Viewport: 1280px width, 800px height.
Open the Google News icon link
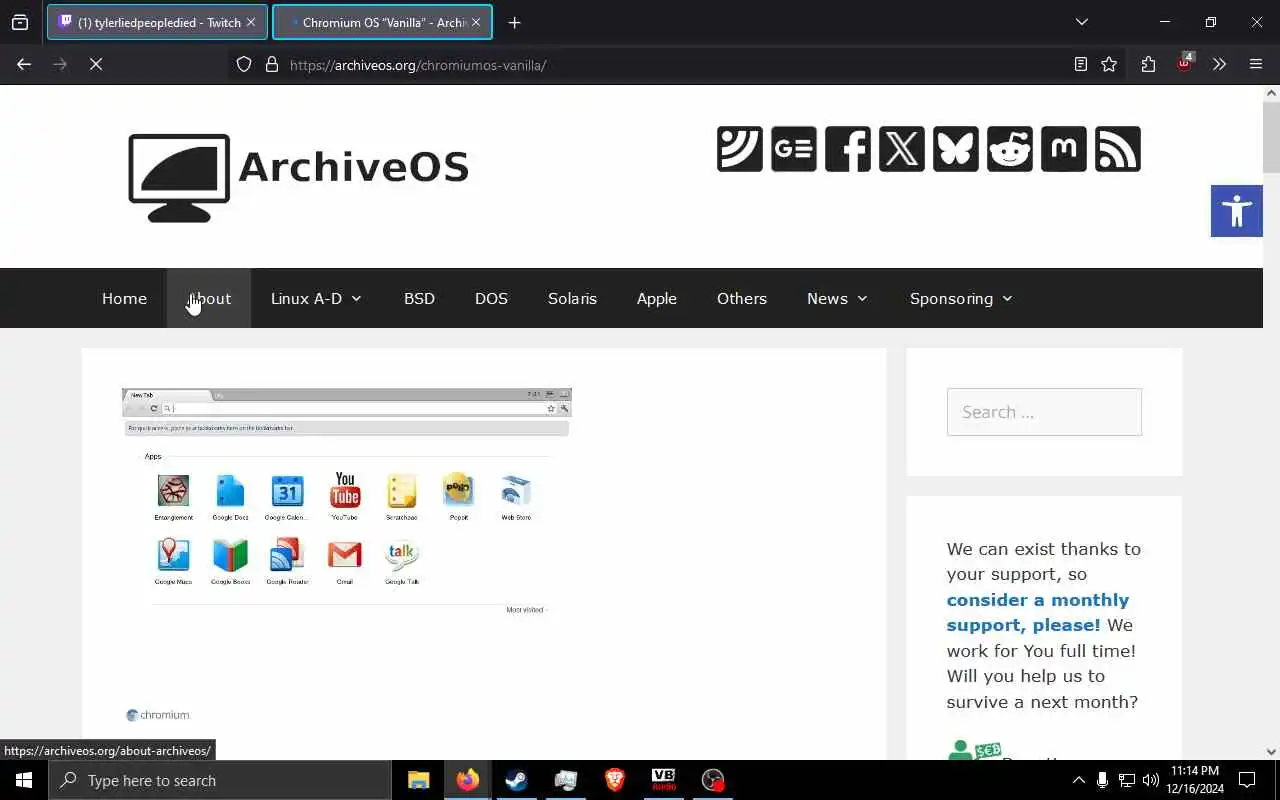pos(794,149)
